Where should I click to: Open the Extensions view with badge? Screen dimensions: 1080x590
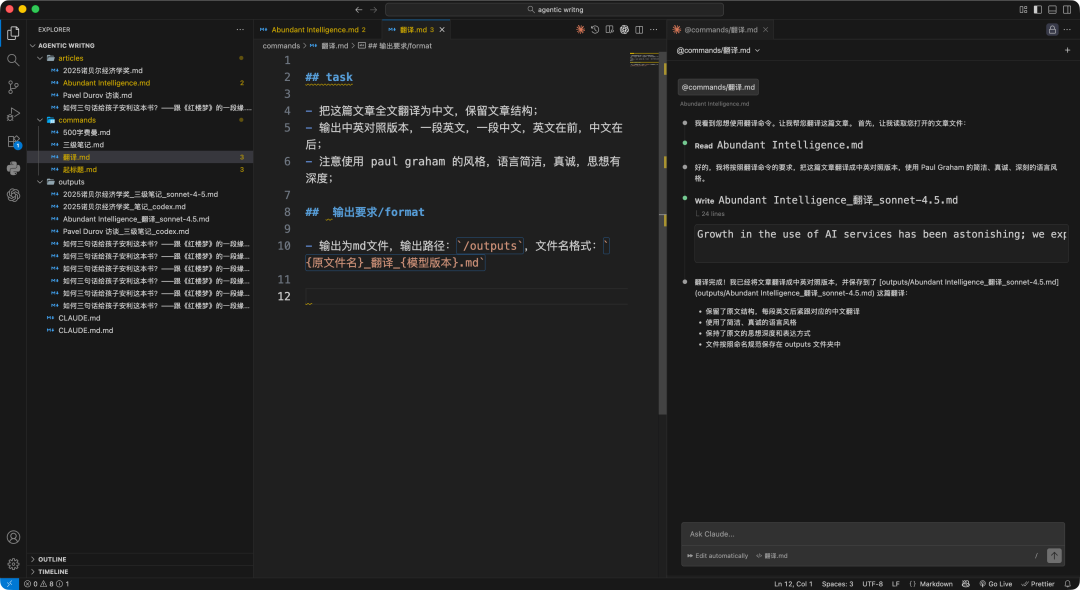click(13, 142)
